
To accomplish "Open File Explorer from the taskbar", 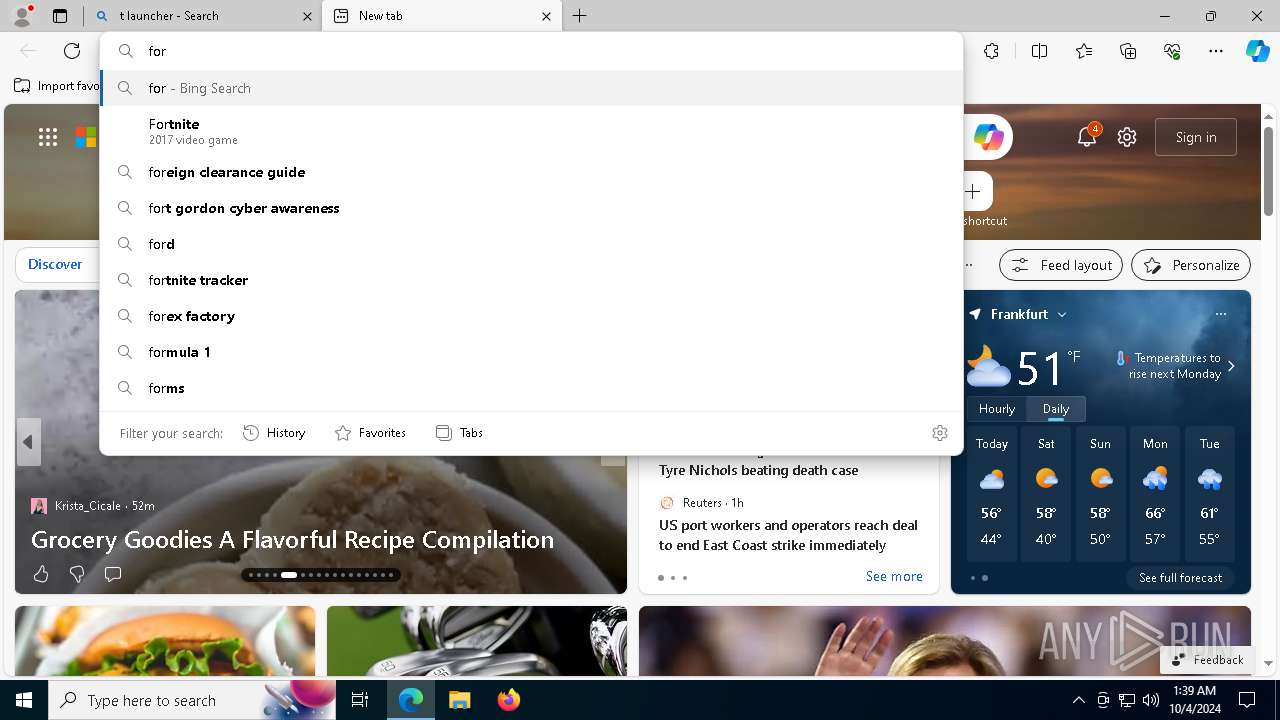I will [459, 700].
